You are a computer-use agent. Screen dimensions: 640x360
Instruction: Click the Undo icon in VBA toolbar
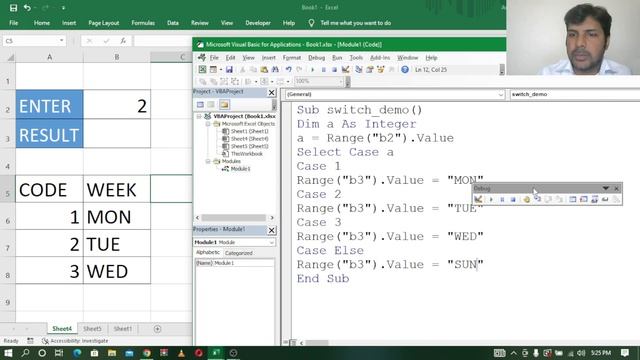tap(289, 70)
